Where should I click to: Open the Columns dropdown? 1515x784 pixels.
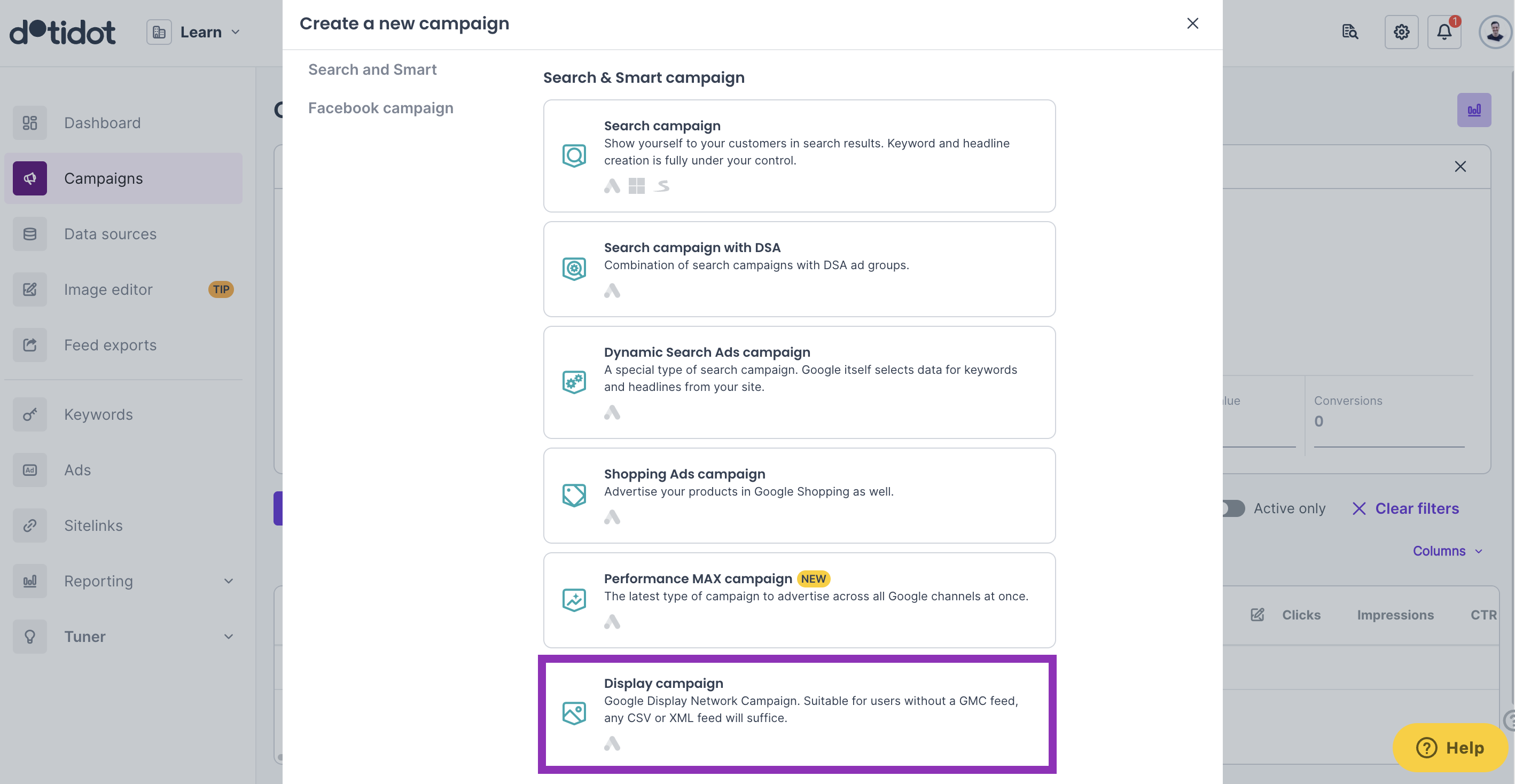(x=1447, y=551)
